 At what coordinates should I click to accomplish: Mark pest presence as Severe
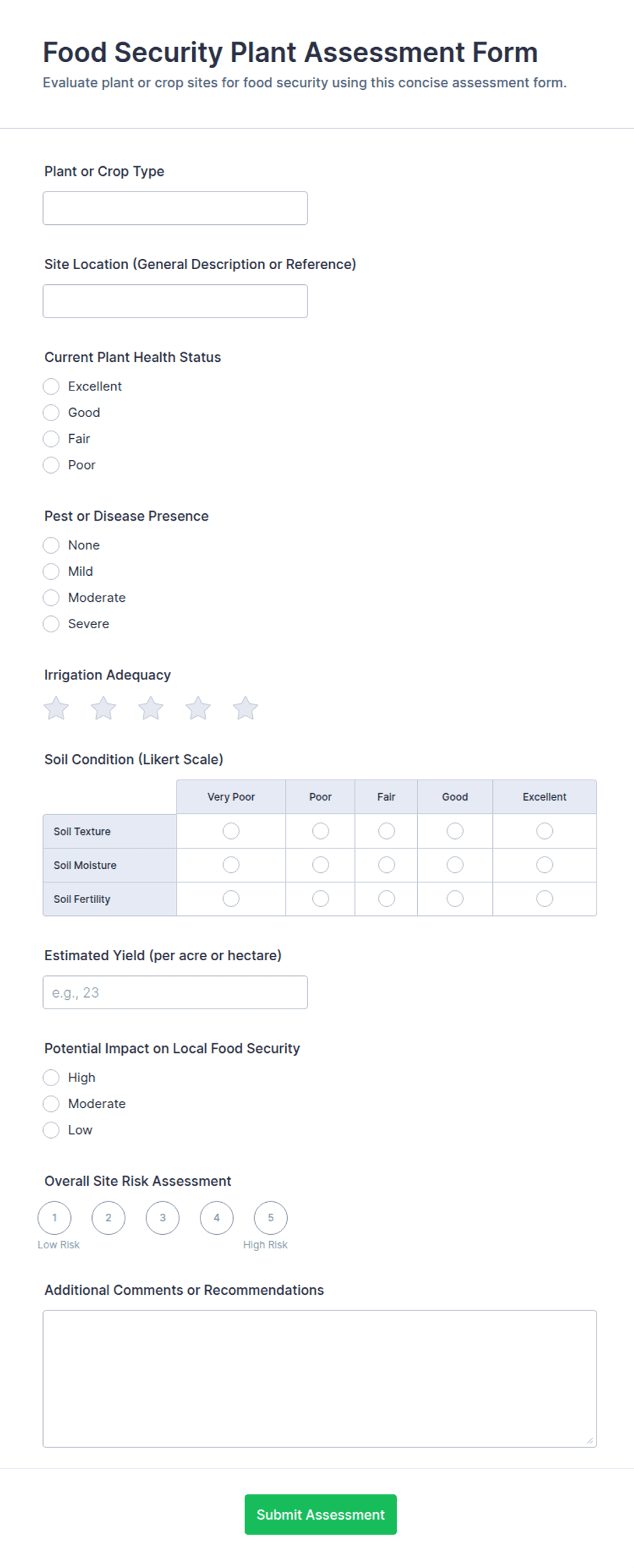[51, 624]
